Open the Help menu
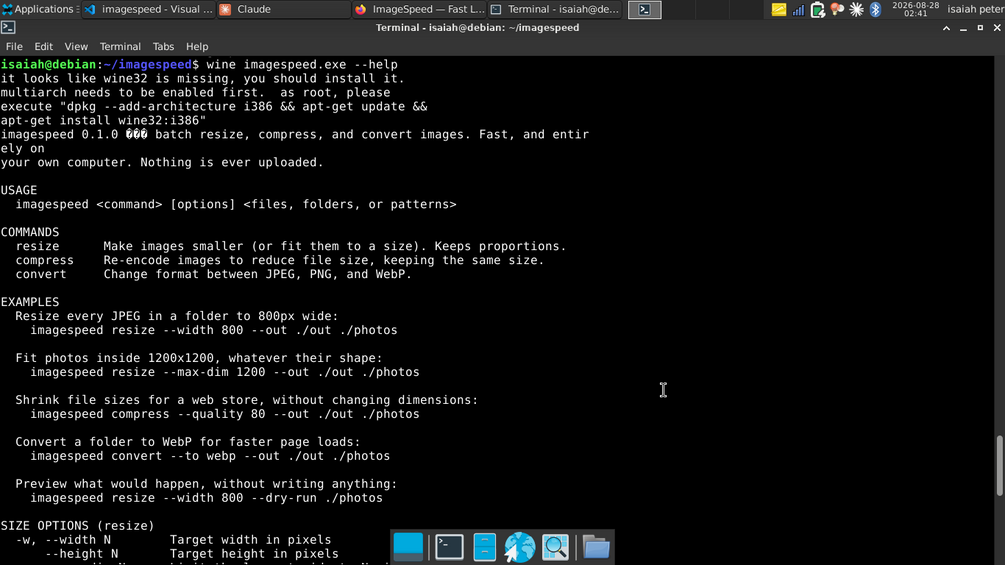This screenshot has height=565, width=1005. pyautogui.click(x=197, y=46)
